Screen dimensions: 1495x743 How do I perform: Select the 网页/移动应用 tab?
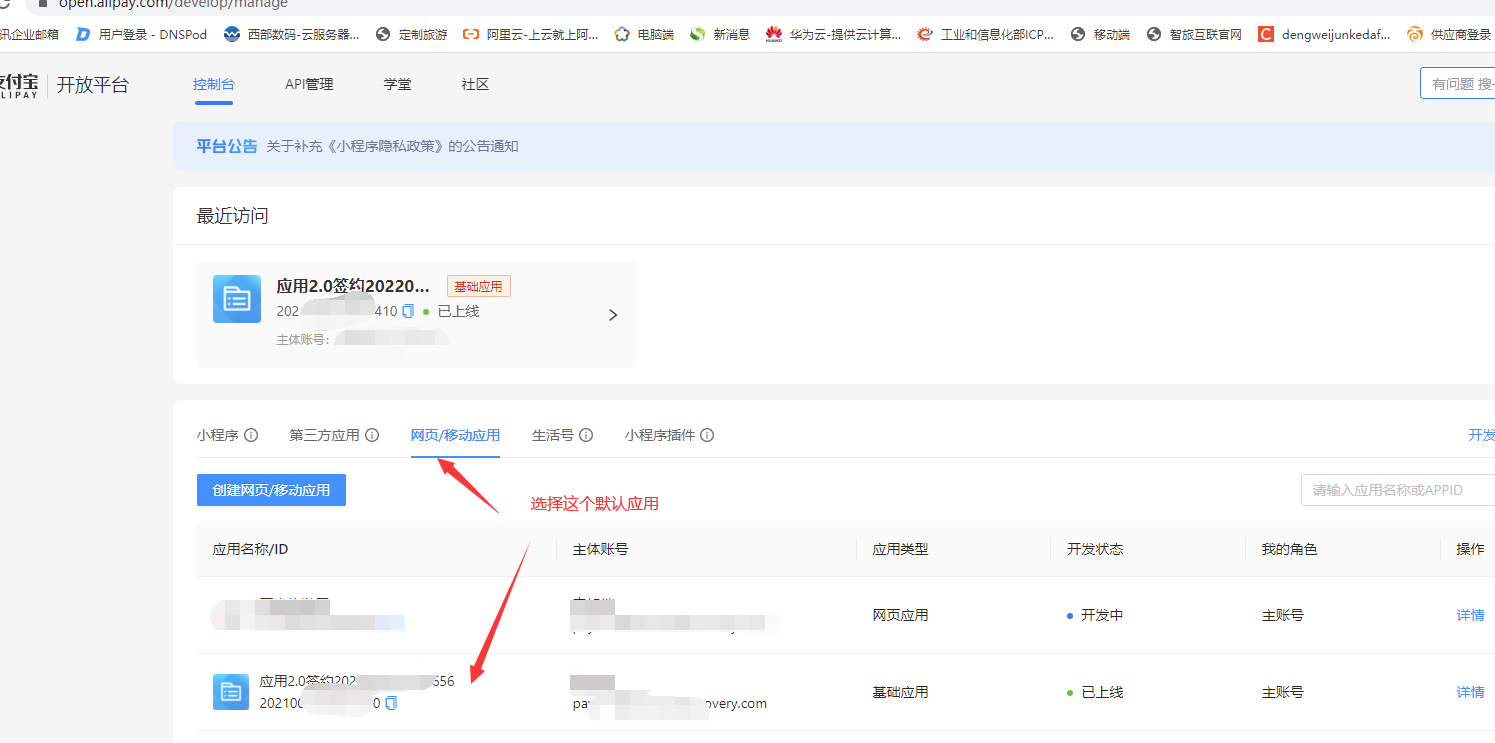pyautogui.click(x=455, y=435)
